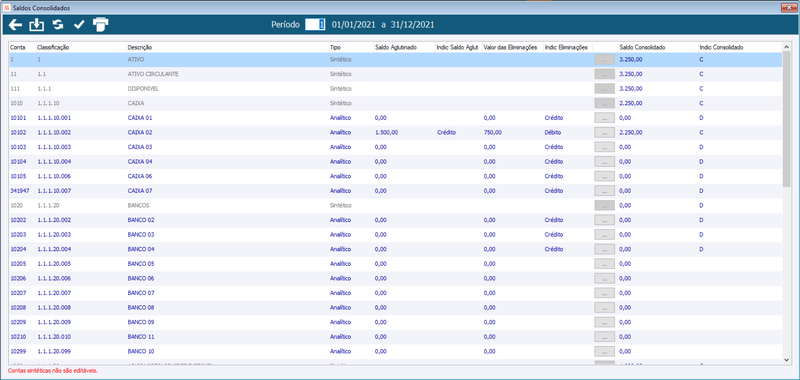Image resolution: width=800 pixels, height=380 pixels.
Task: Select the BANCOS synthetic account row
Action: tap(395, 206)
